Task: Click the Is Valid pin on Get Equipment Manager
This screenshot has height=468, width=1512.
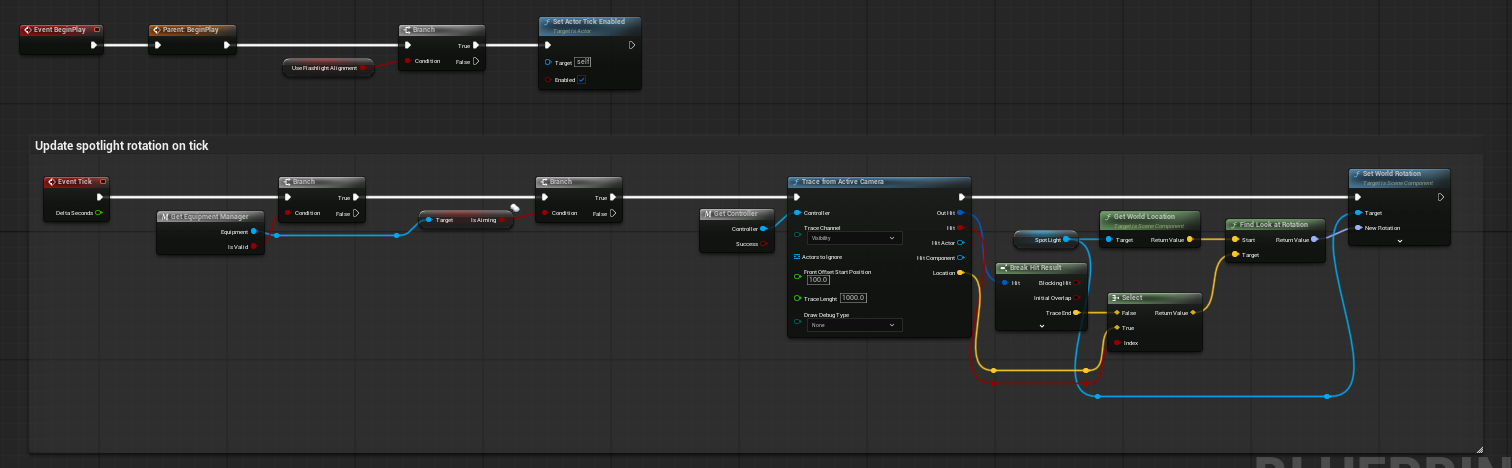Action: coord(254,246)
